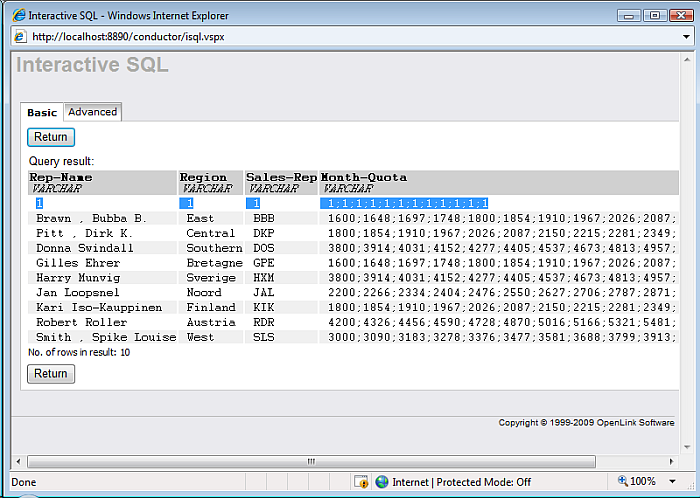Open the Advanced tab
700x498 pixels.
(x=92, y=112)
